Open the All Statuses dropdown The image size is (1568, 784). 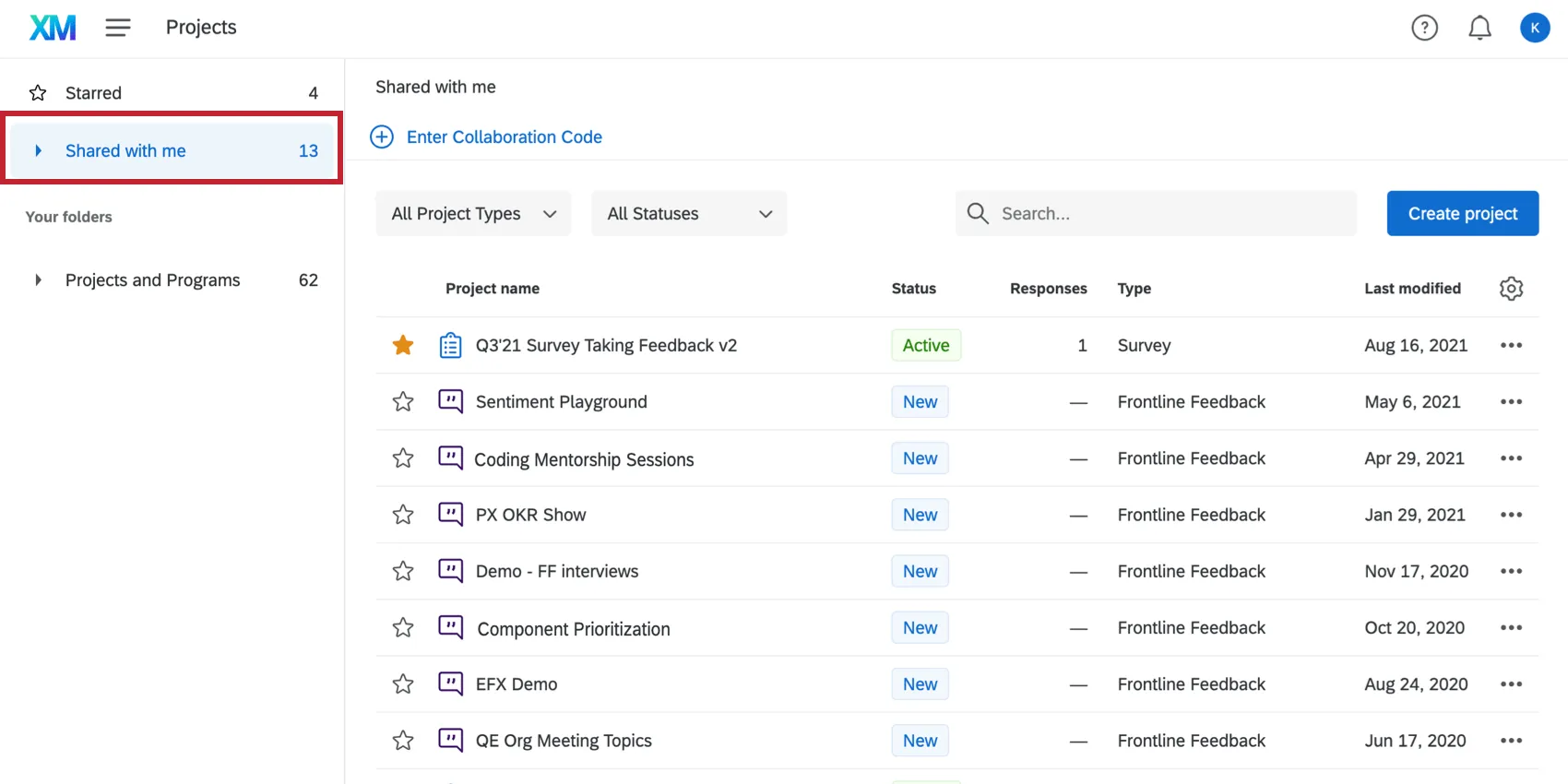coord(689,214)
